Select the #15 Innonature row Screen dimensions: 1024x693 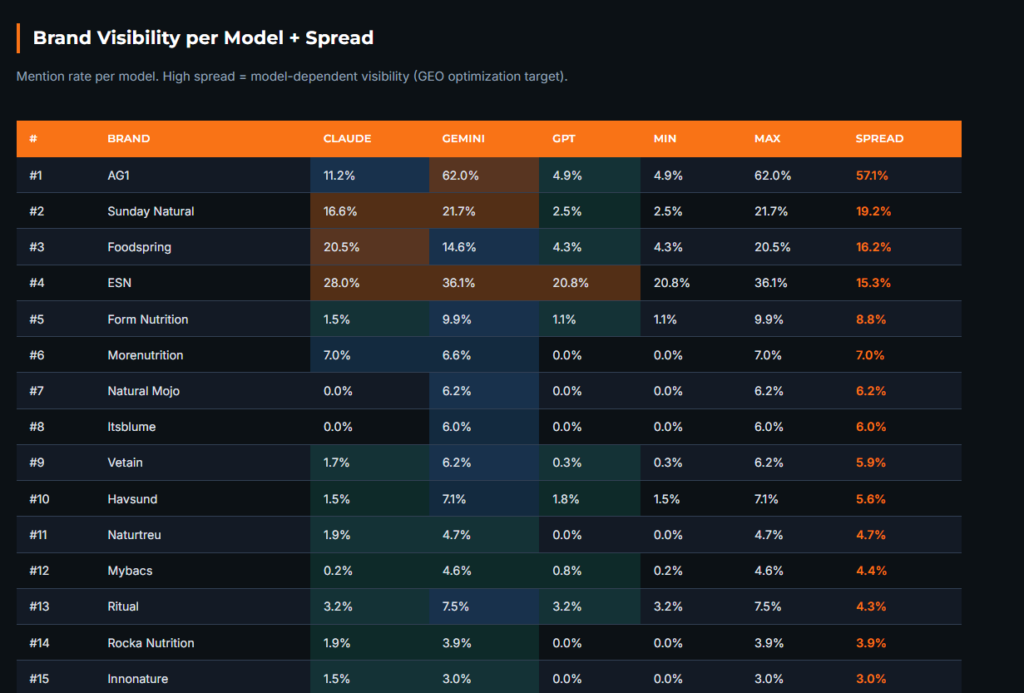(x=488, y=677)
